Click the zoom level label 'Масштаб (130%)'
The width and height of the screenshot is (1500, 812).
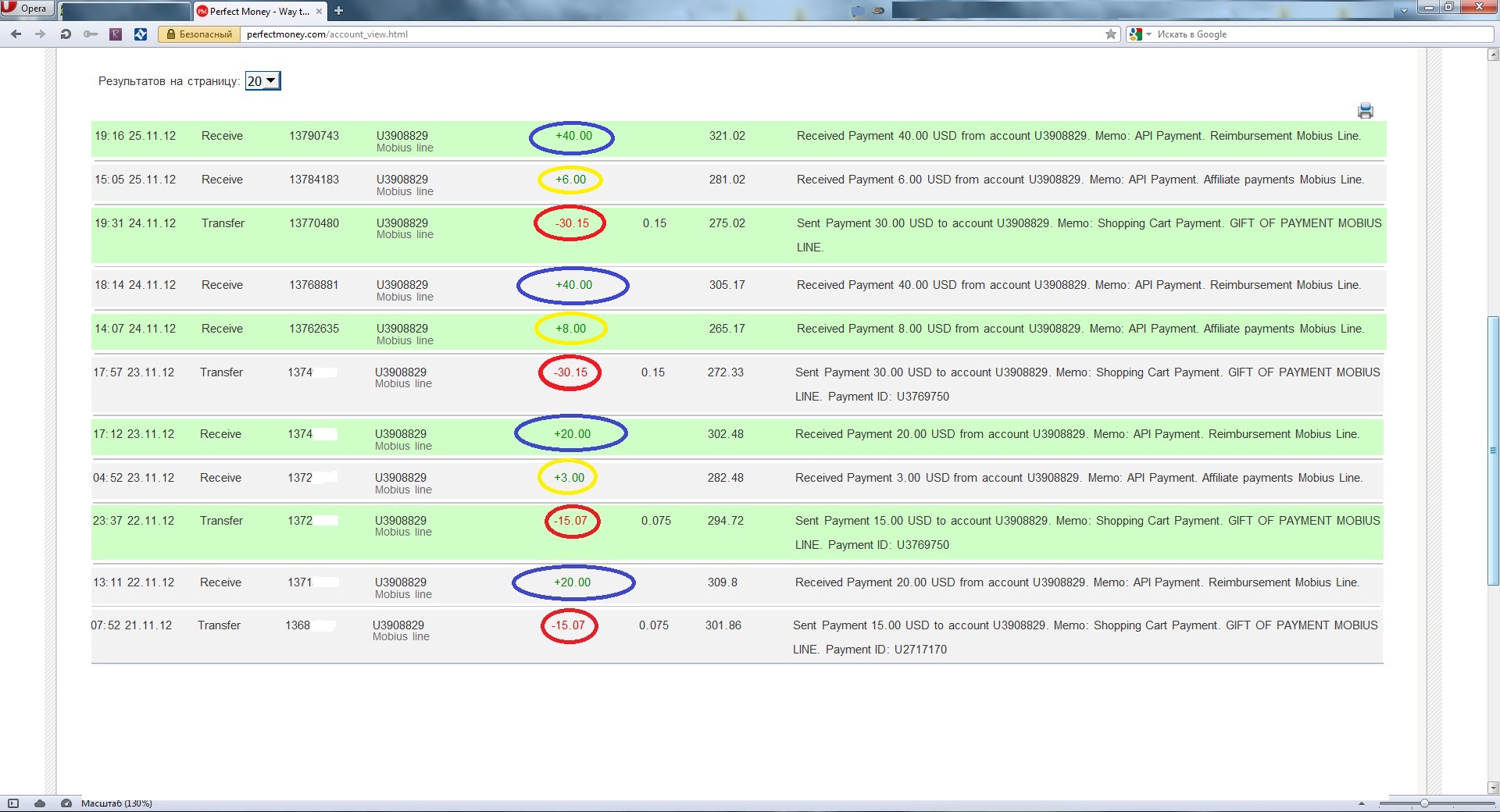(116, 803)
